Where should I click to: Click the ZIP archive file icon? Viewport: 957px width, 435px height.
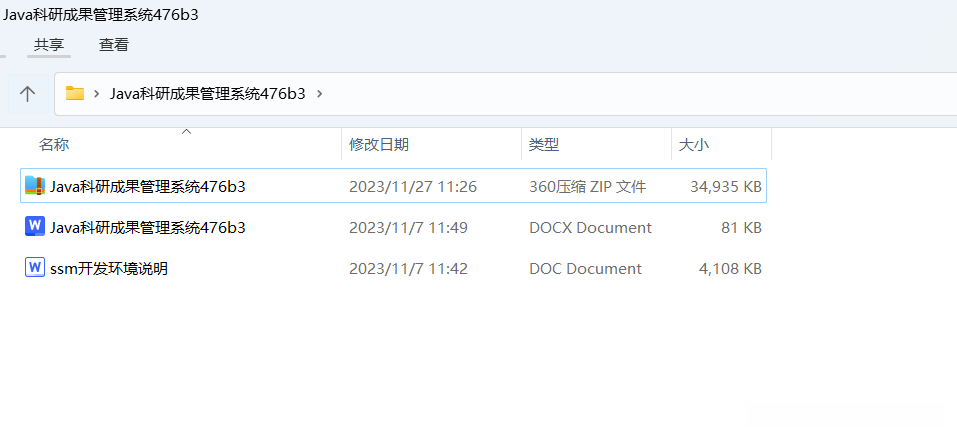tap(35, 186)
